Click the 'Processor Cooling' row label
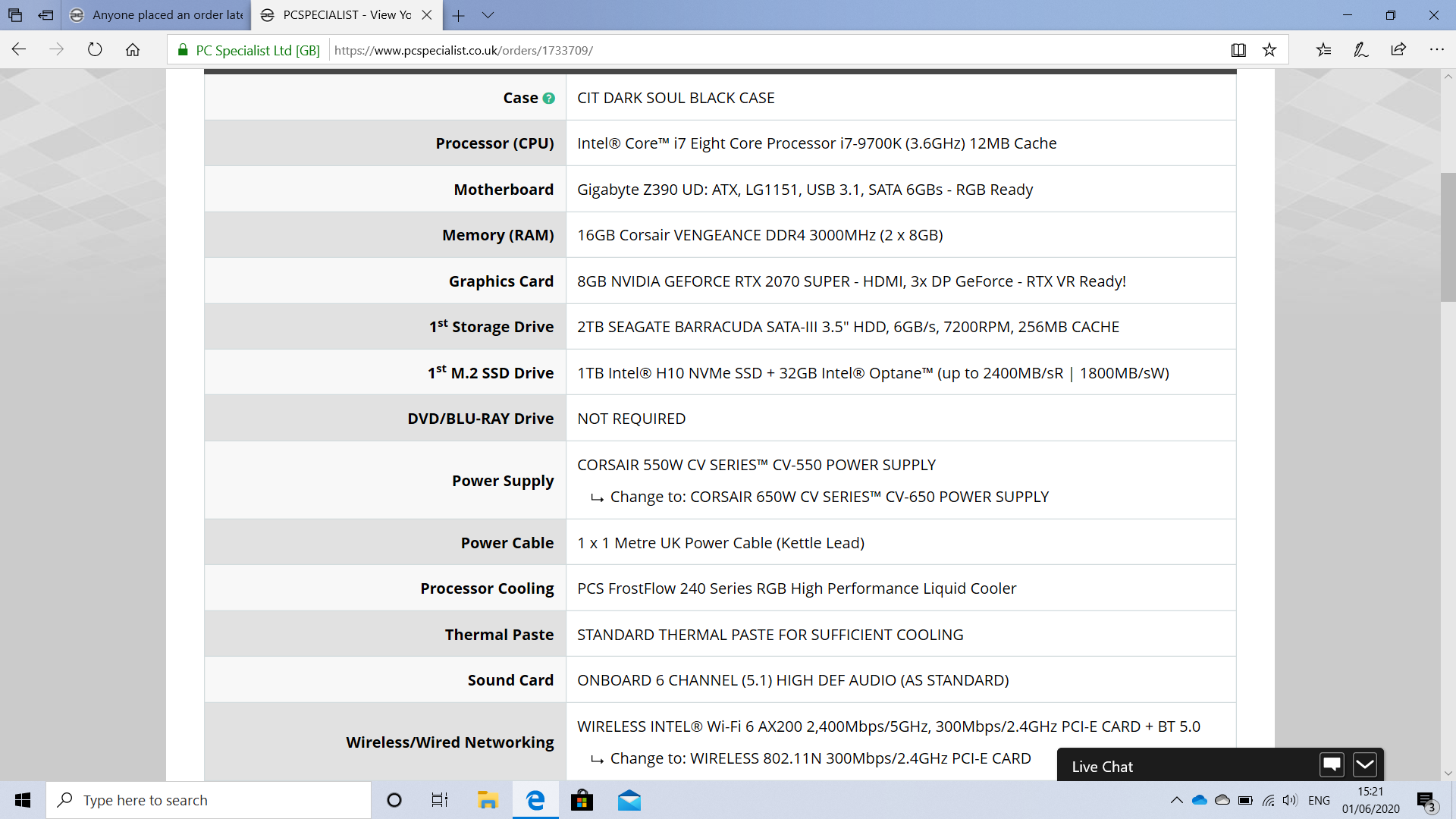1456x819 pixels. coord(487,588)
